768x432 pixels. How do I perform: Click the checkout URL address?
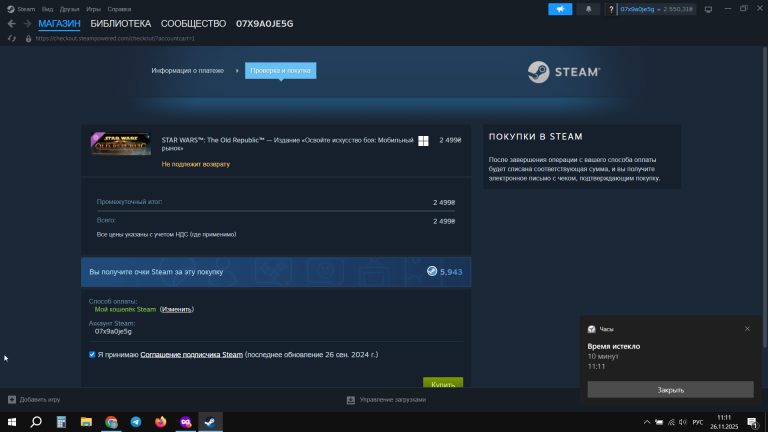click(115, 38)
